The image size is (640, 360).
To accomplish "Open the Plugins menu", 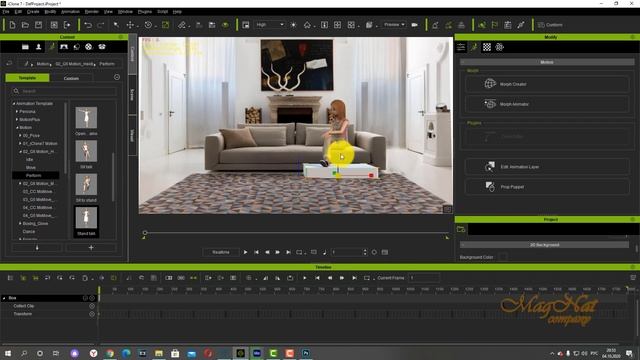I will coord(144,12).
